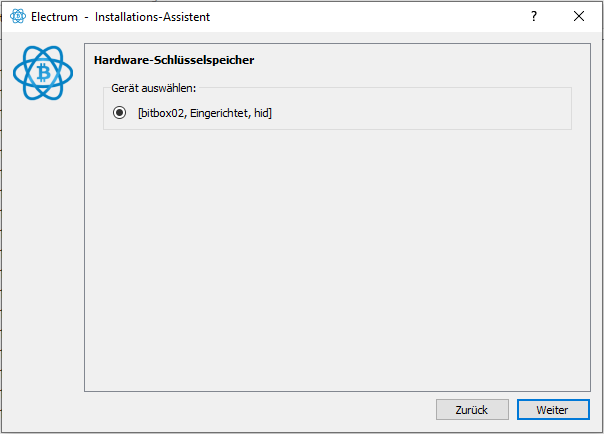Proceed with the Weiter button
The height and width of the screenshot is (434, 604).
(x=553, y=410)
